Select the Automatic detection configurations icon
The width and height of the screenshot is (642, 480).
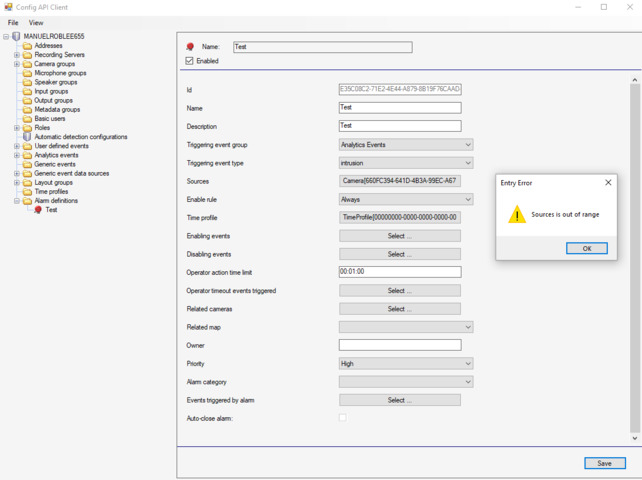point(27,137)
